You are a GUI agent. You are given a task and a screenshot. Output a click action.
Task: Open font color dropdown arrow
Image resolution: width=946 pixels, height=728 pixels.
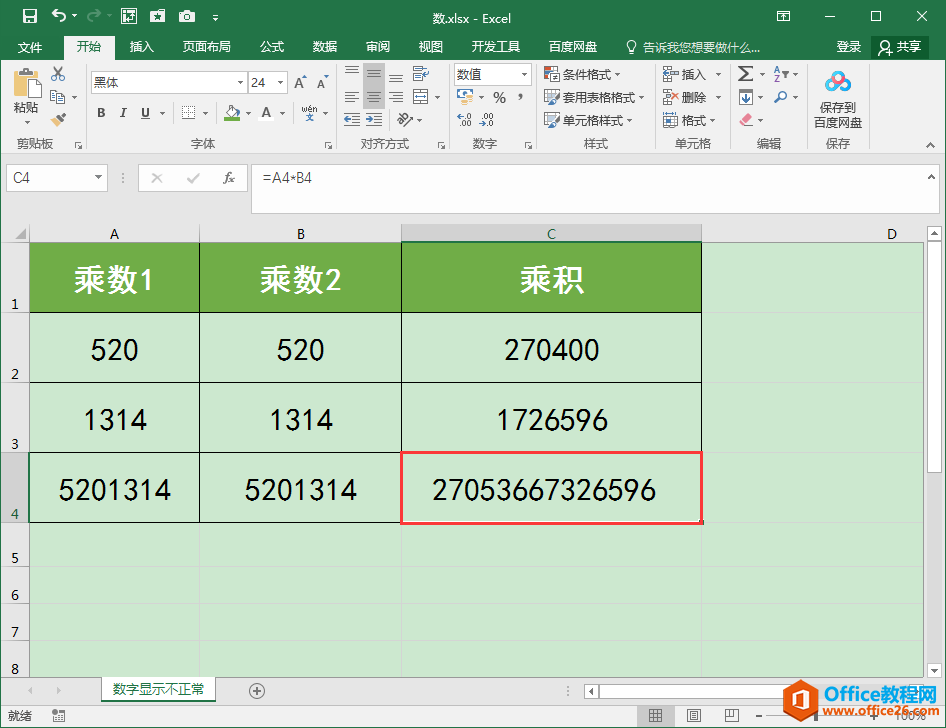pos(282,113)
